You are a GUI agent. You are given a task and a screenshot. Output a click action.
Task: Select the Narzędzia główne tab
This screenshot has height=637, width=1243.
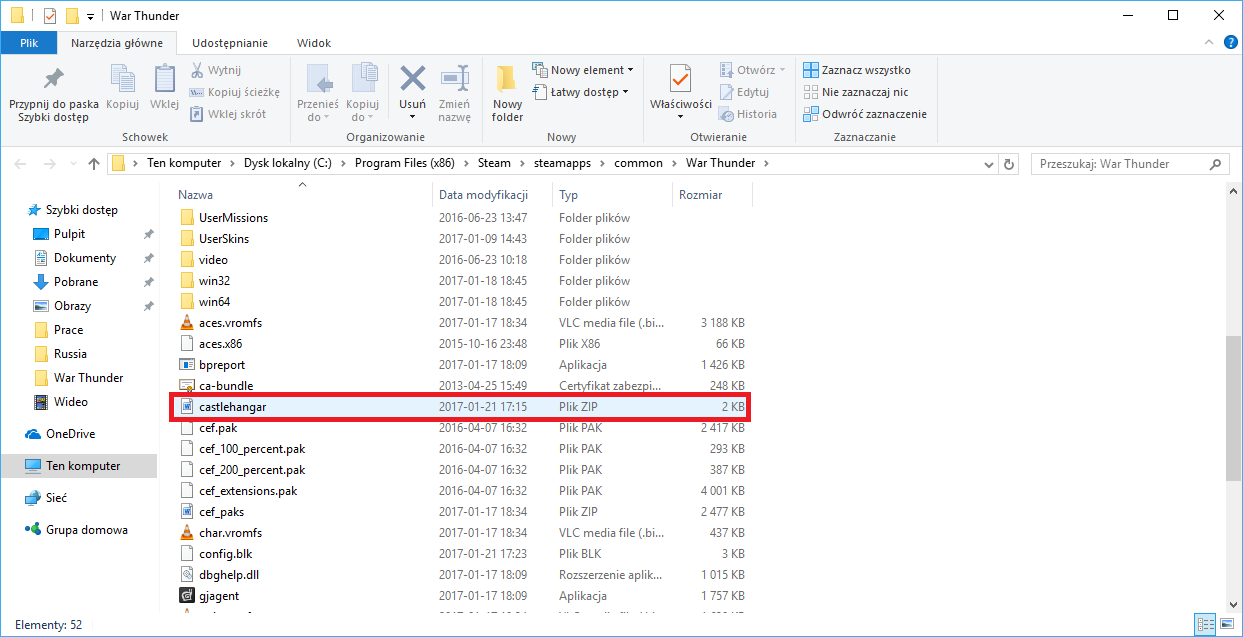(x=117, y=43)
